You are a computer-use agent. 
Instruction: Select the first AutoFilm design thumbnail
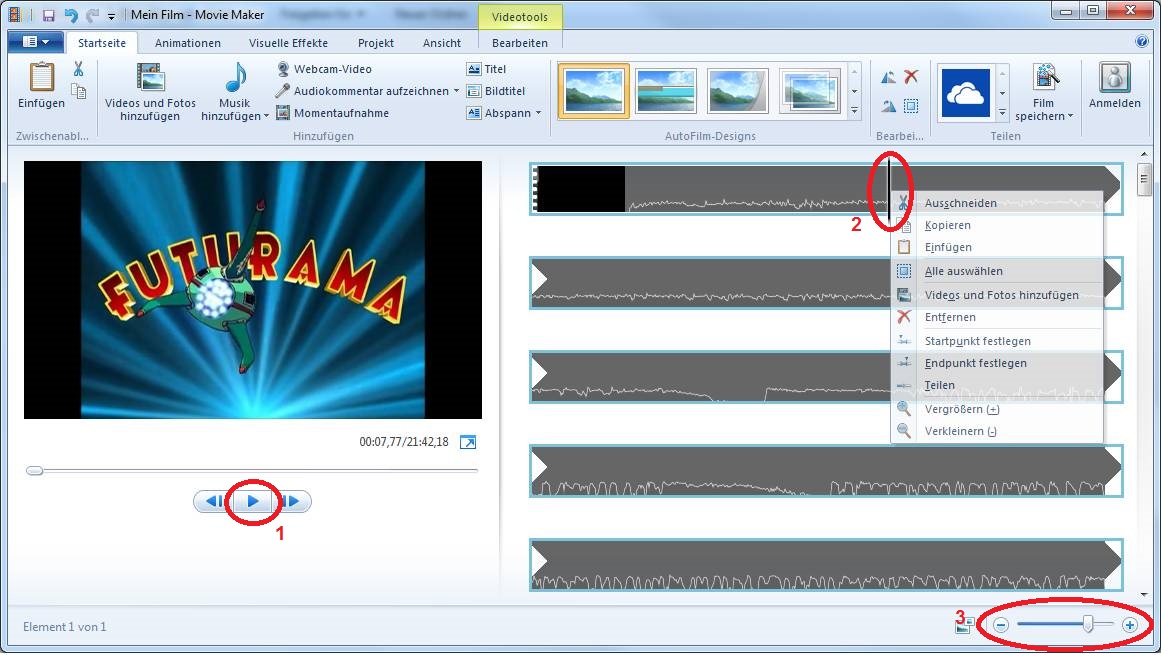click(x=593, y=92)
